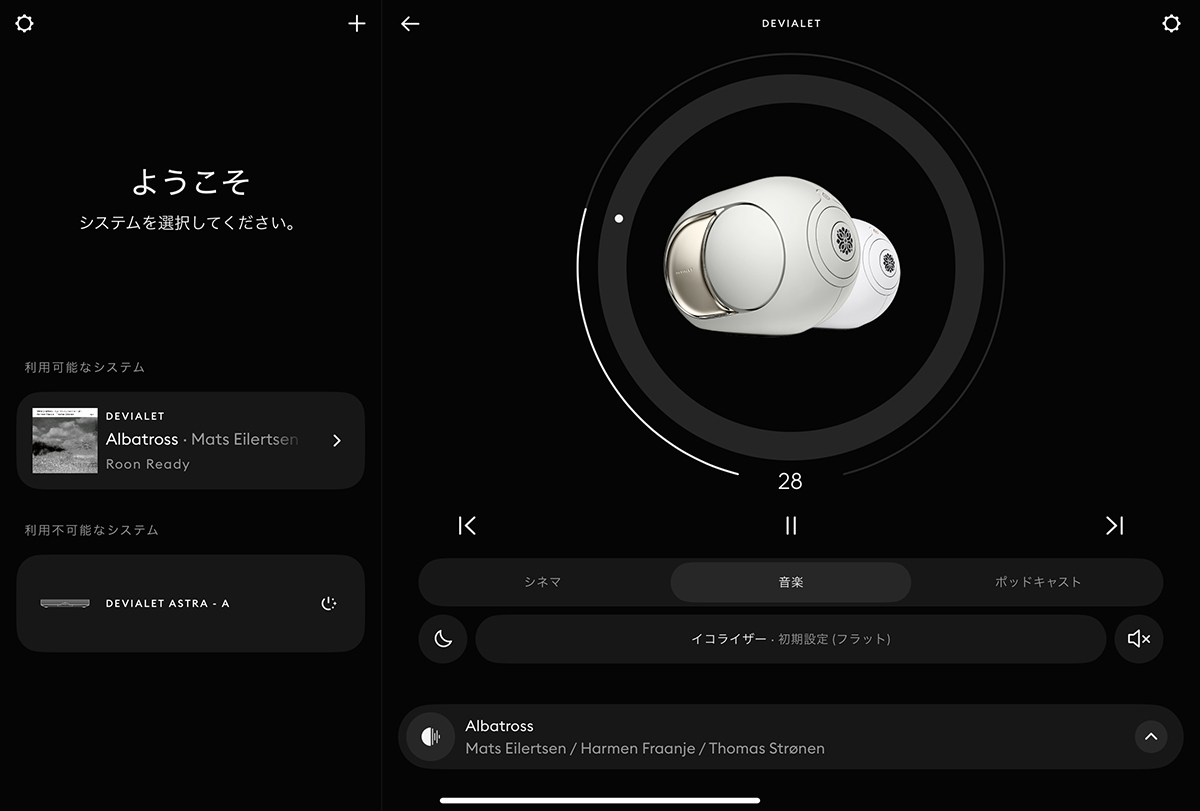Screen dimensions: 1200x811
Task: Pause the current playback
Action: pyautogui.click(x=791, y=526)
